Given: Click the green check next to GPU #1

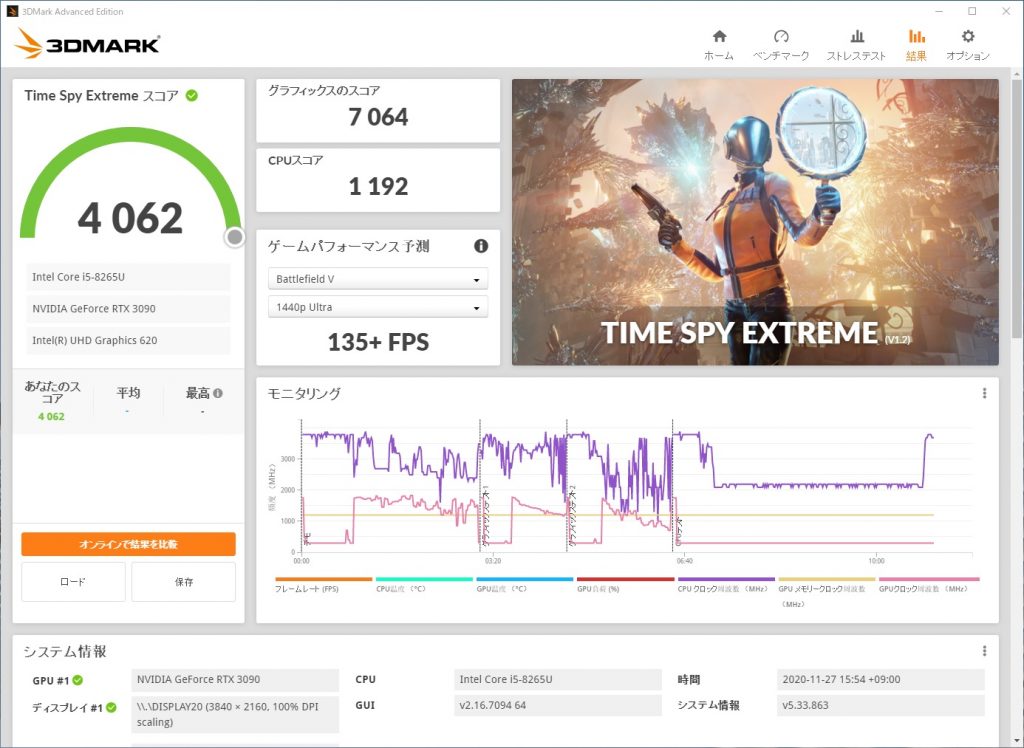Looking at the screenshot, I should (x=78, y=680).
